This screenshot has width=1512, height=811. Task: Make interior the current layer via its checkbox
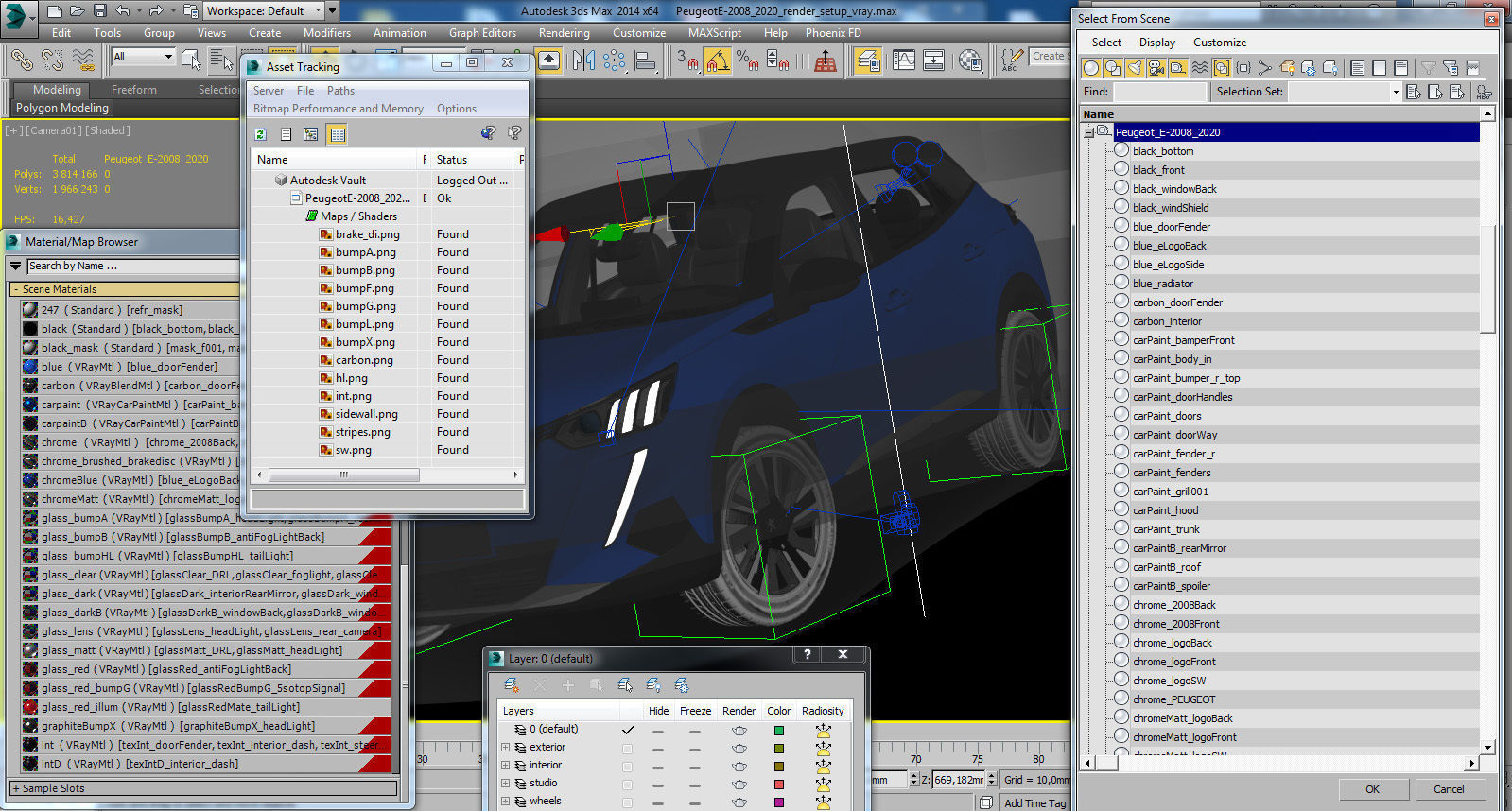tap(627, 766)
